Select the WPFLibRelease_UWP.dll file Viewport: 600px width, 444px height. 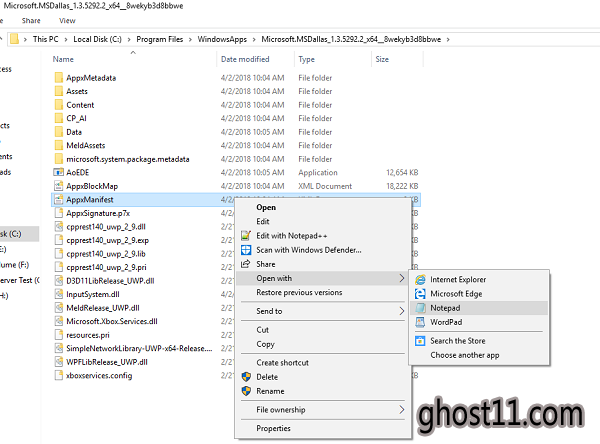107,362
